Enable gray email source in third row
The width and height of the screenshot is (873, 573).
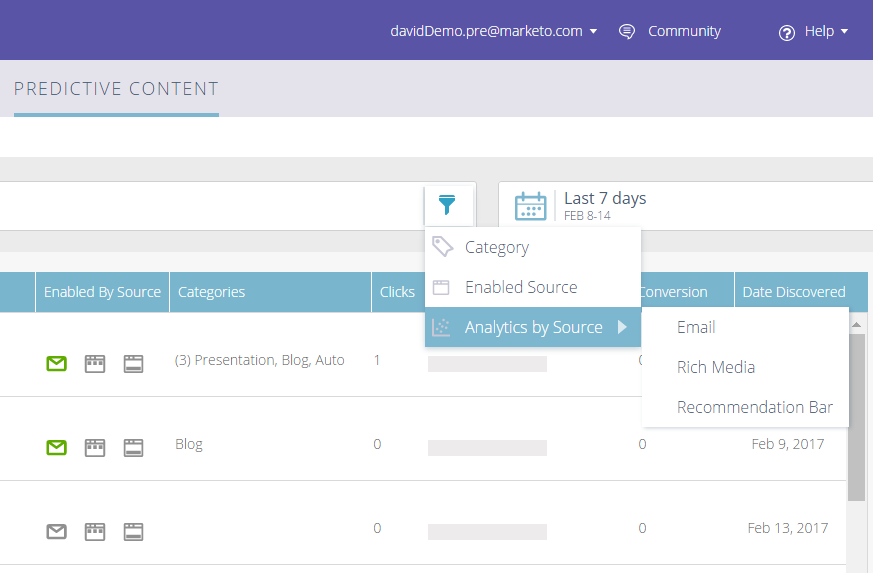click(x=57, y=532)
